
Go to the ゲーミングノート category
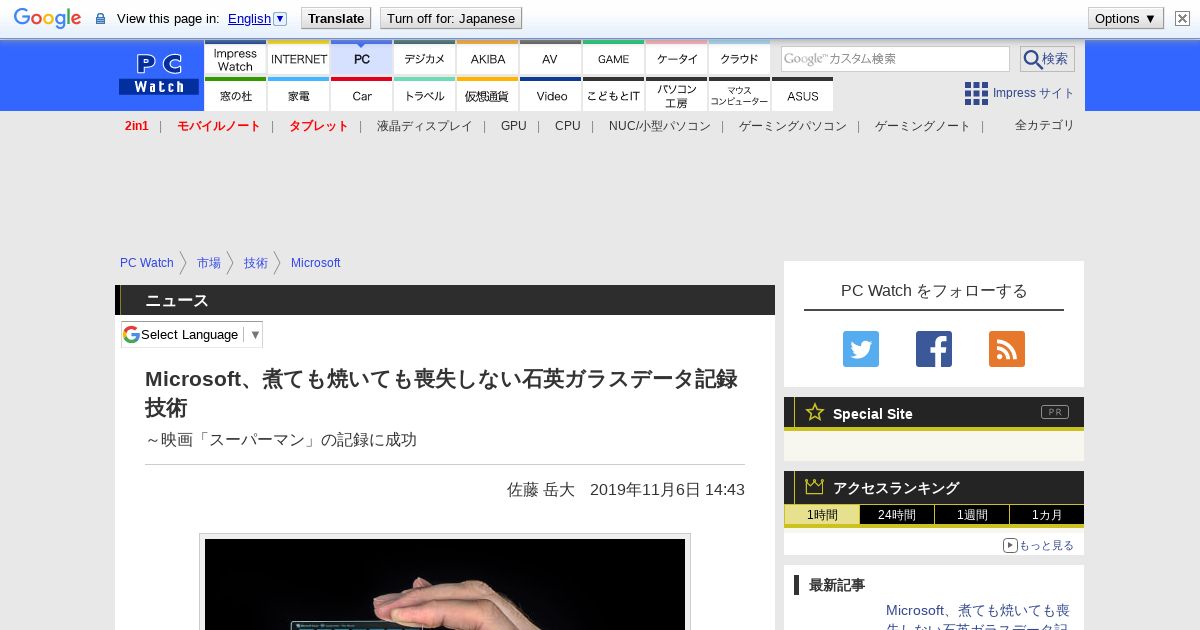923,126
